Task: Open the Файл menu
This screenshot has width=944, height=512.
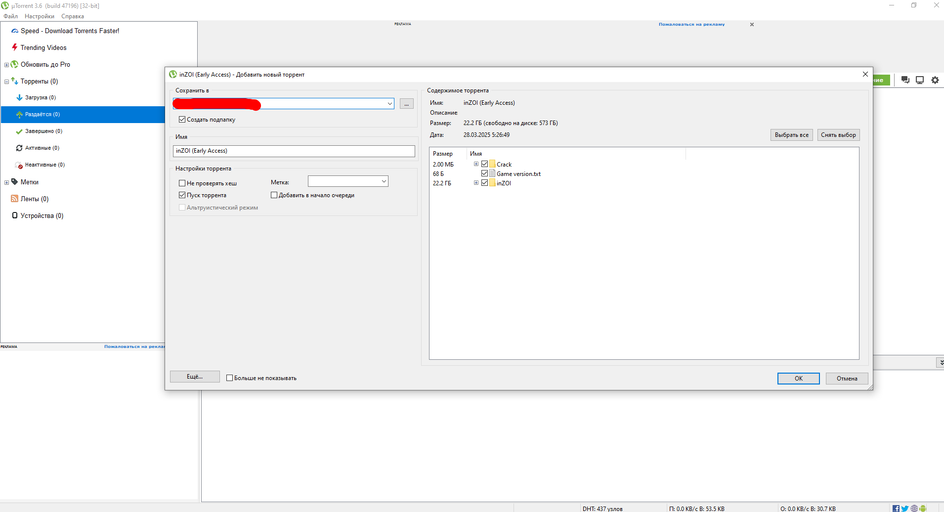Action: [11, 16]
